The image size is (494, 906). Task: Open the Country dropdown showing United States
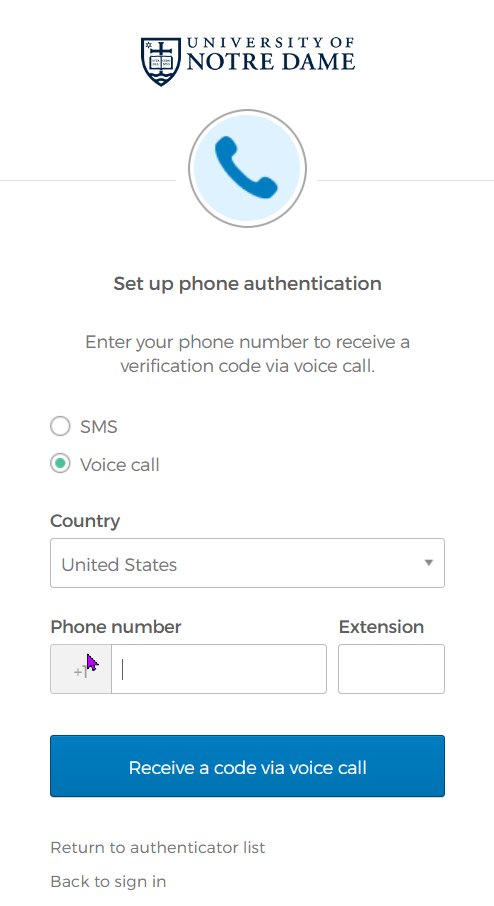point(247,563)
